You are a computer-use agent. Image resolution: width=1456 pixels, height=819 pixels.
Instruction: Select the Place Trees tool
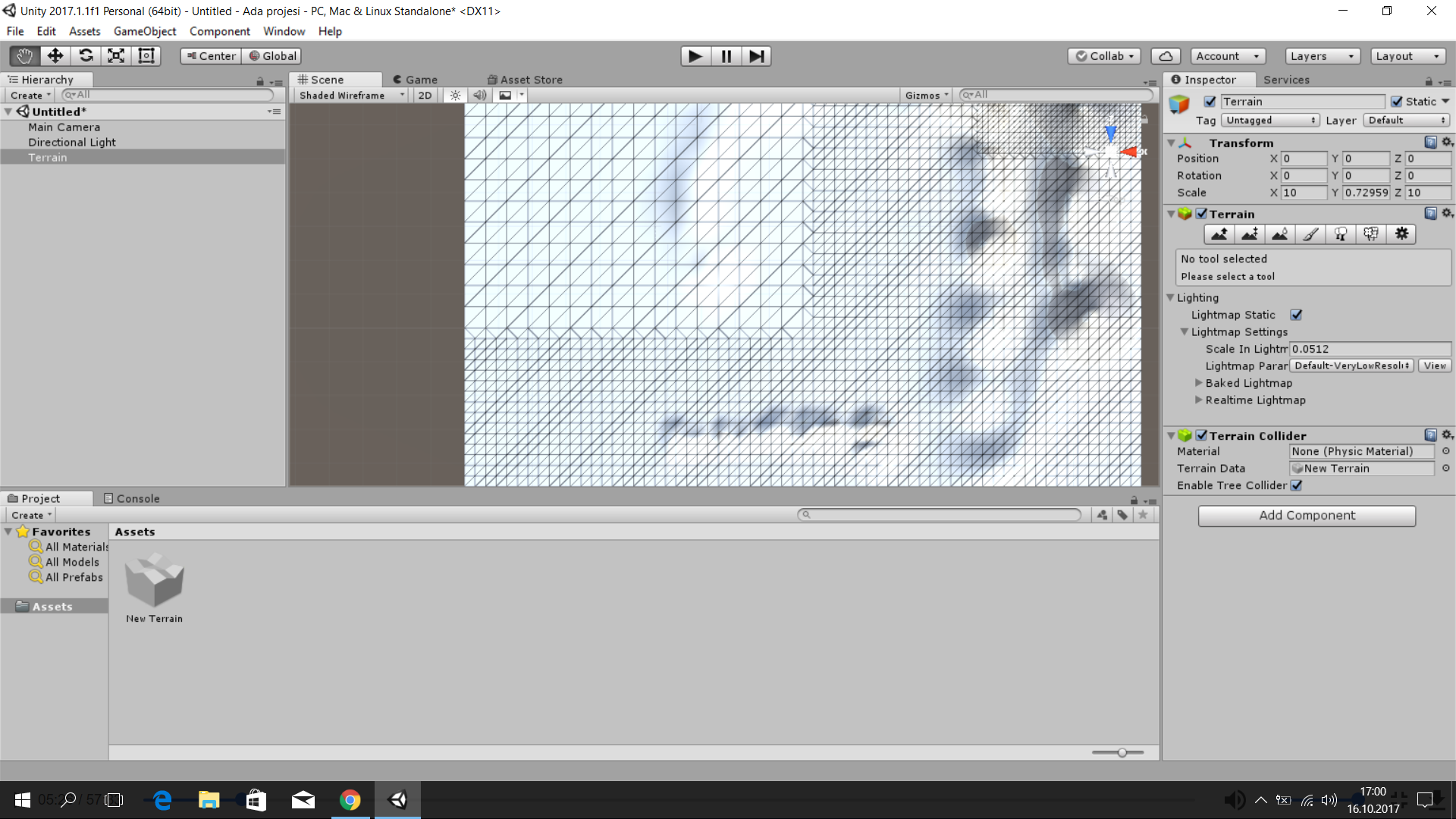tap(1341, 234)
